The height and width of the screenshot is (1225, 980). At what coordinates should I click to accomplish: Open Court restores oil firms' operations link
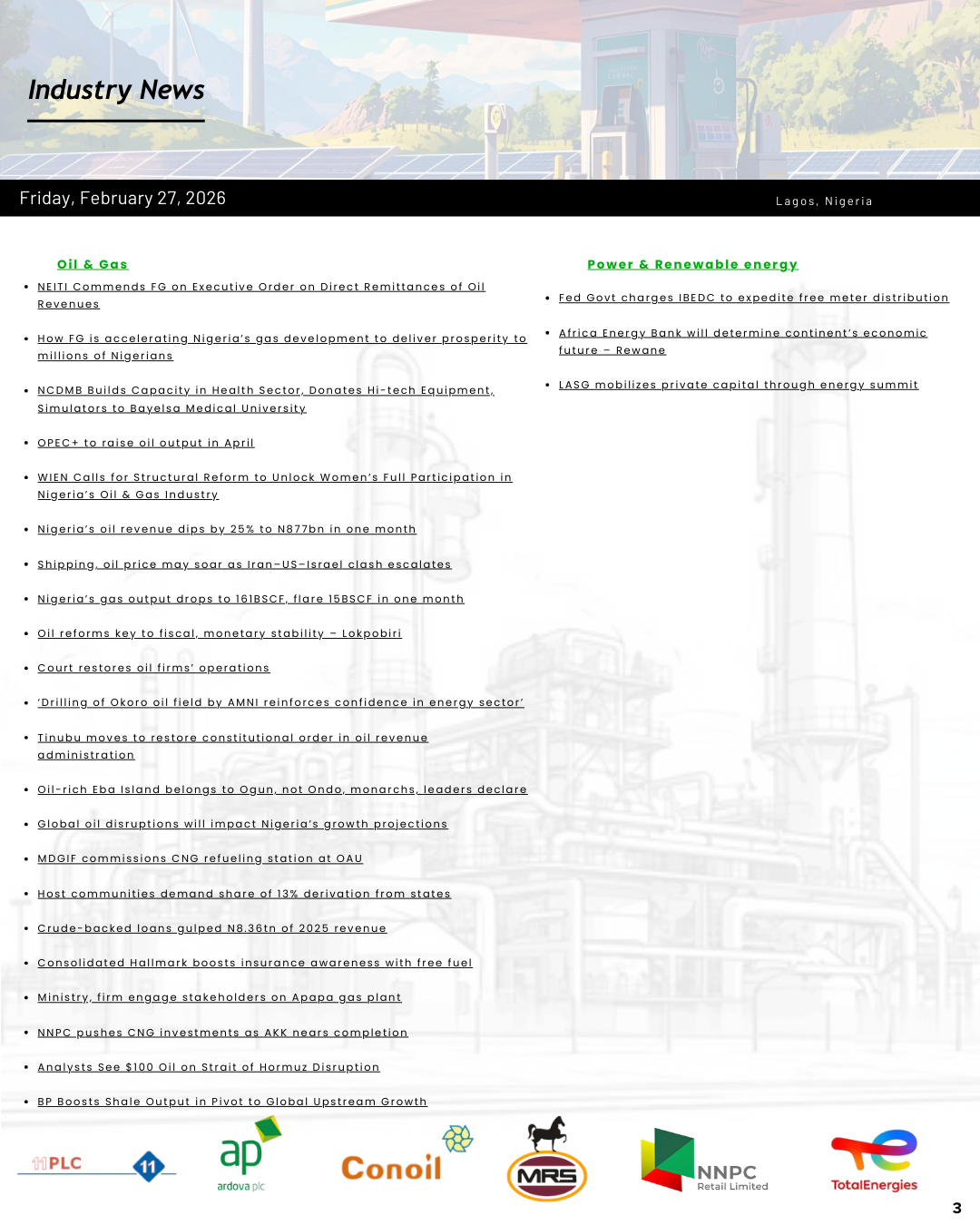coord(153,668)
